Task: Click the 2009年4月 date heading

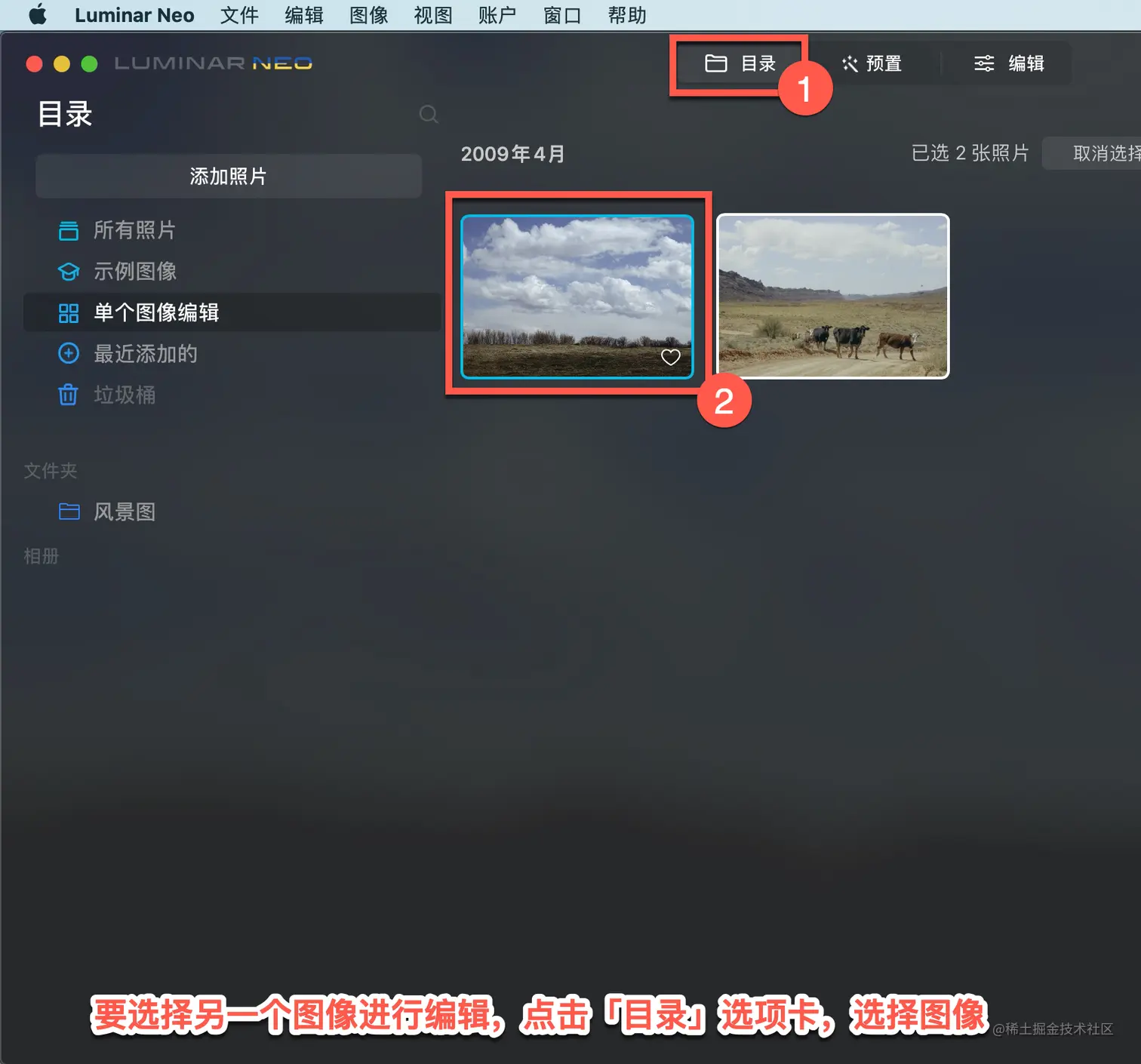Action: pos(513,154)
